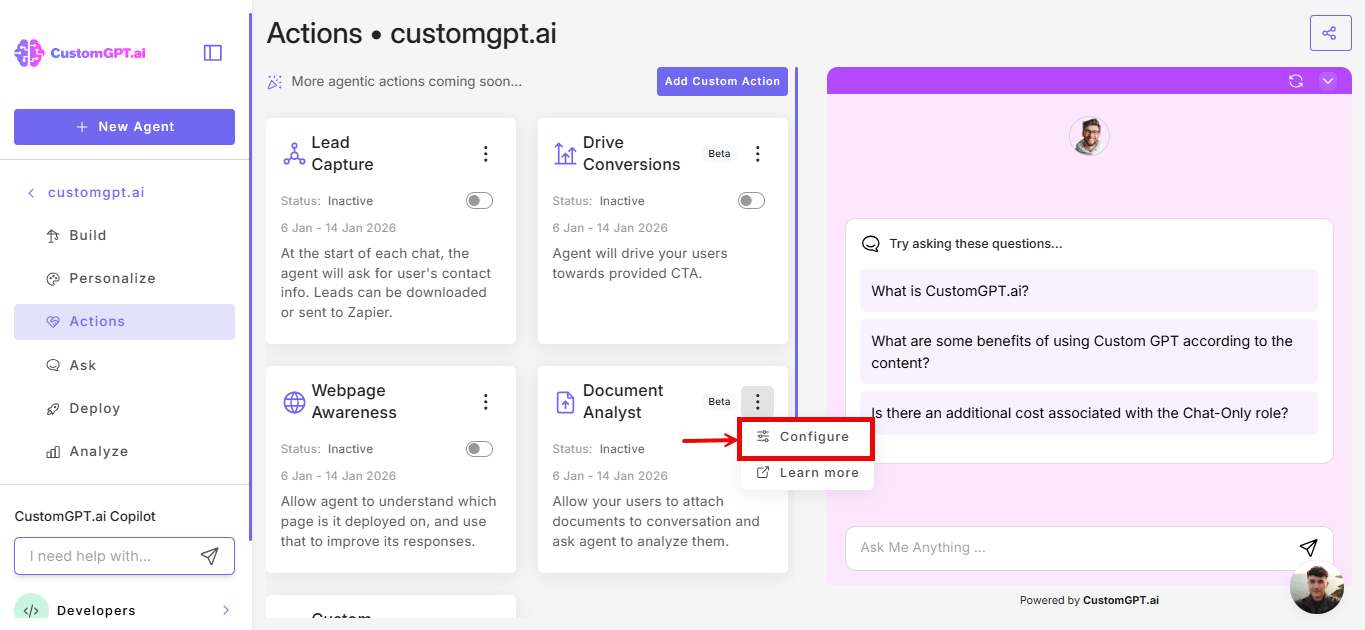The image size is (1365, 630).
Task: Click the Document Analyst file icon
Action: pyautogui.click(x=565, y=402)
